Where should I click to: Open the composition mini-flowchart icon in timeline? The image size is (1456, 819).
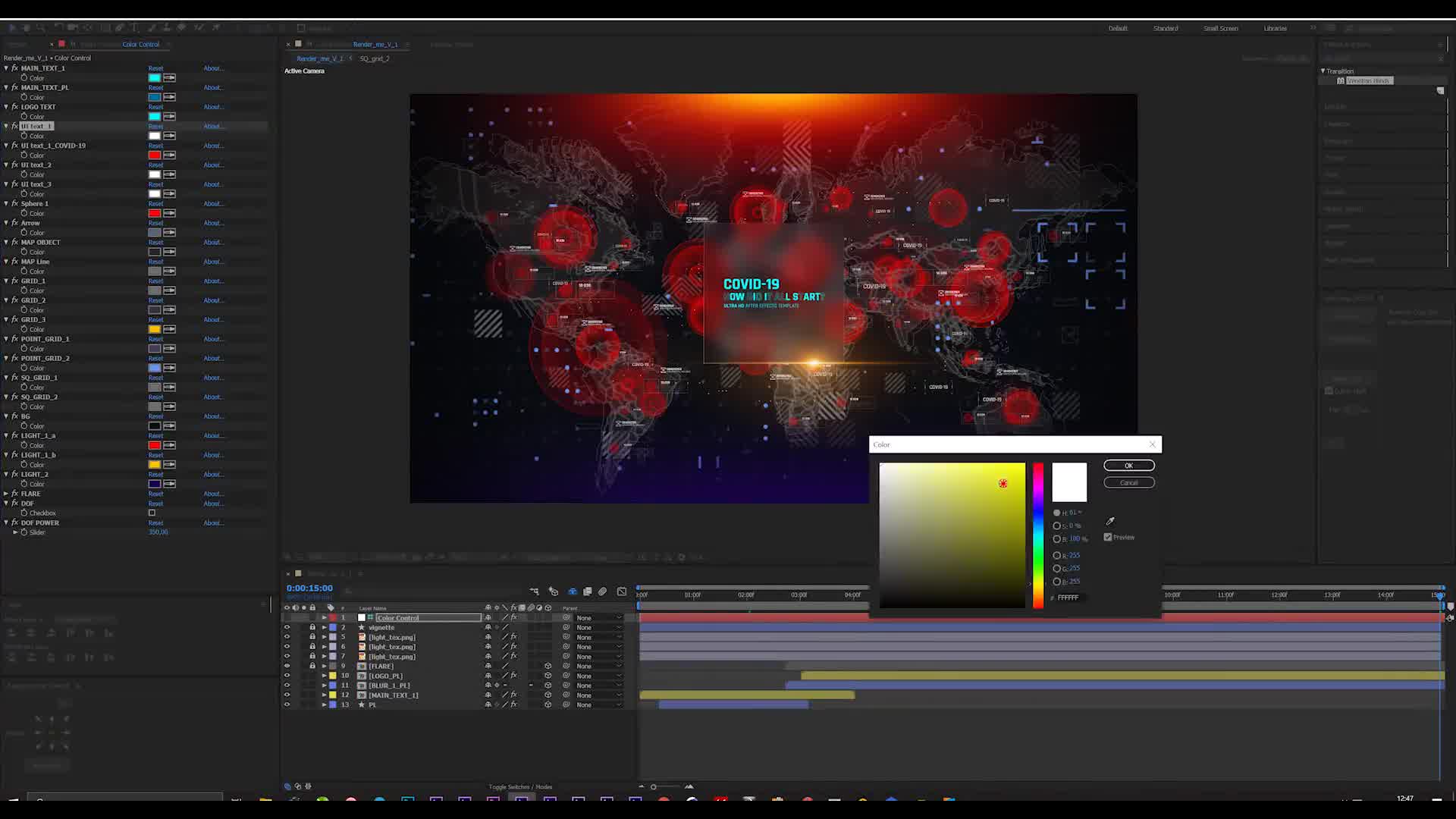(x=535, y=591)
